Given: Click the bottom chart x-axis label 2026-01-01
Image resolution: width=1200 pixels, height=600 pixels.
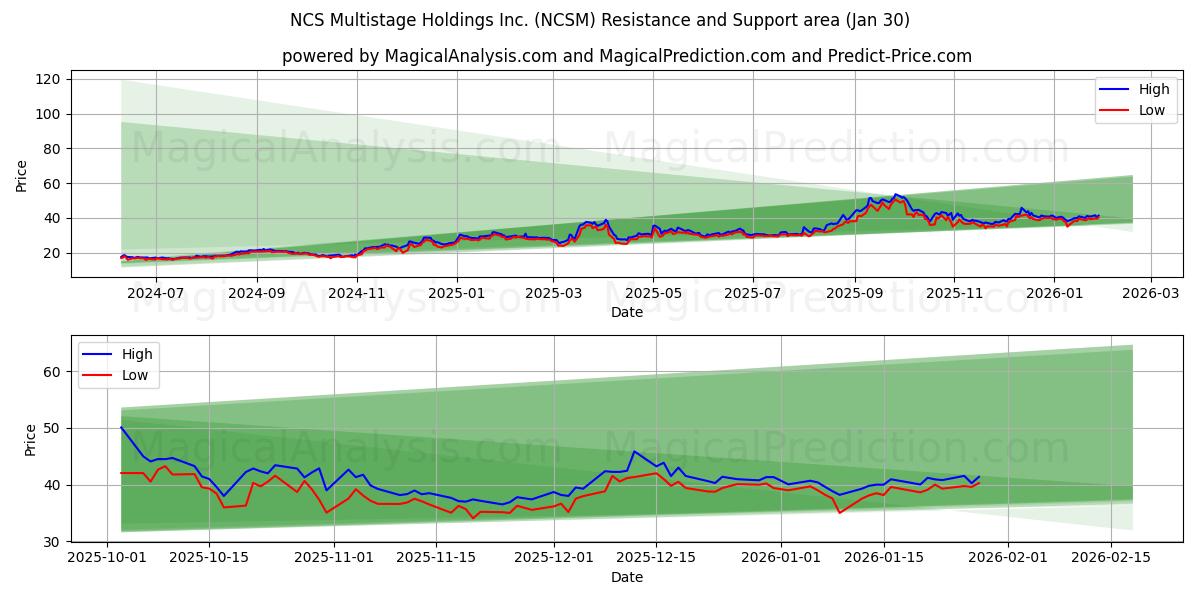Looking at the screenshot, I should point(781,558).
